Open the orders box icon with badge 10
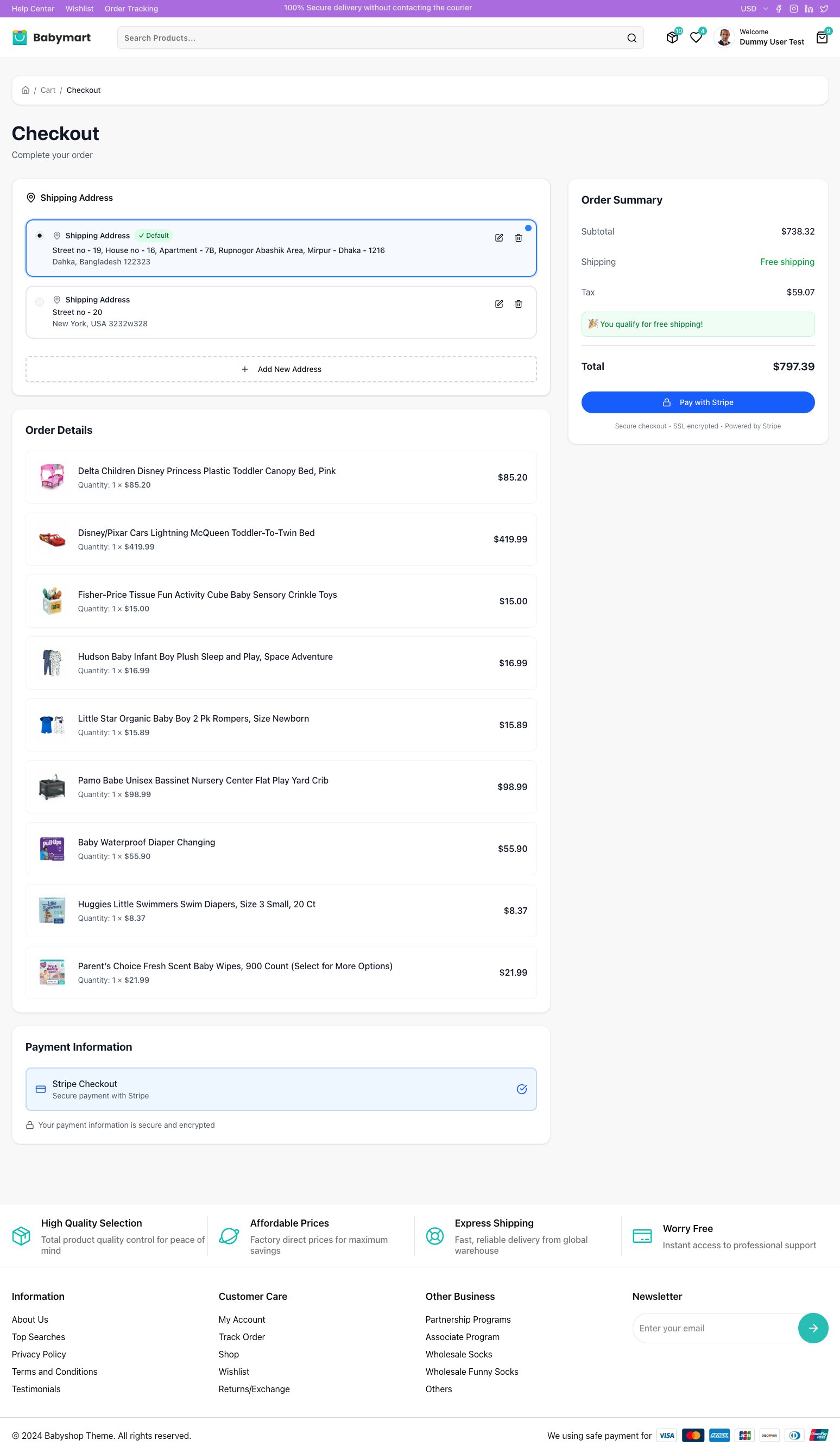840x1453 pixels. point(672,37)
